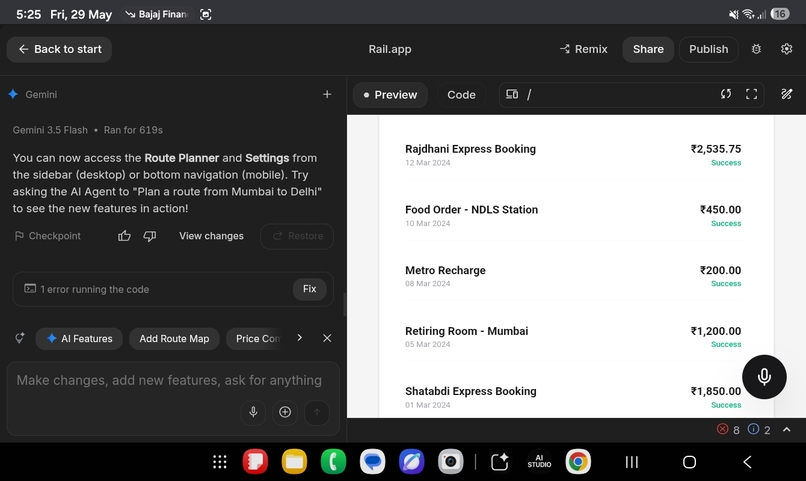Viewport: 806px width, 481px height.
Task: Go back using Back to start button
Action: coord(59,49)
